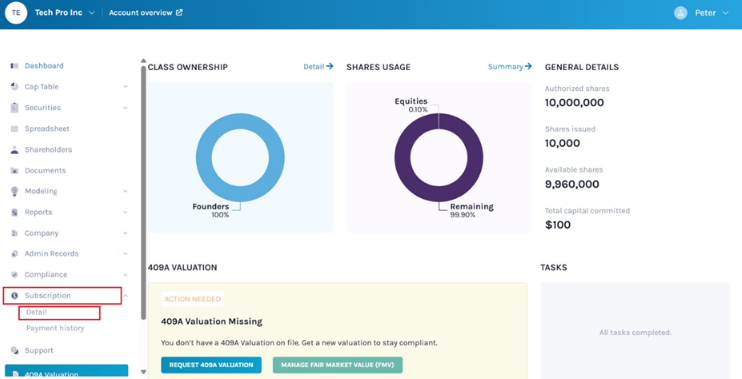
Task: Click the Support chat icon
Action: pos(15,351)
